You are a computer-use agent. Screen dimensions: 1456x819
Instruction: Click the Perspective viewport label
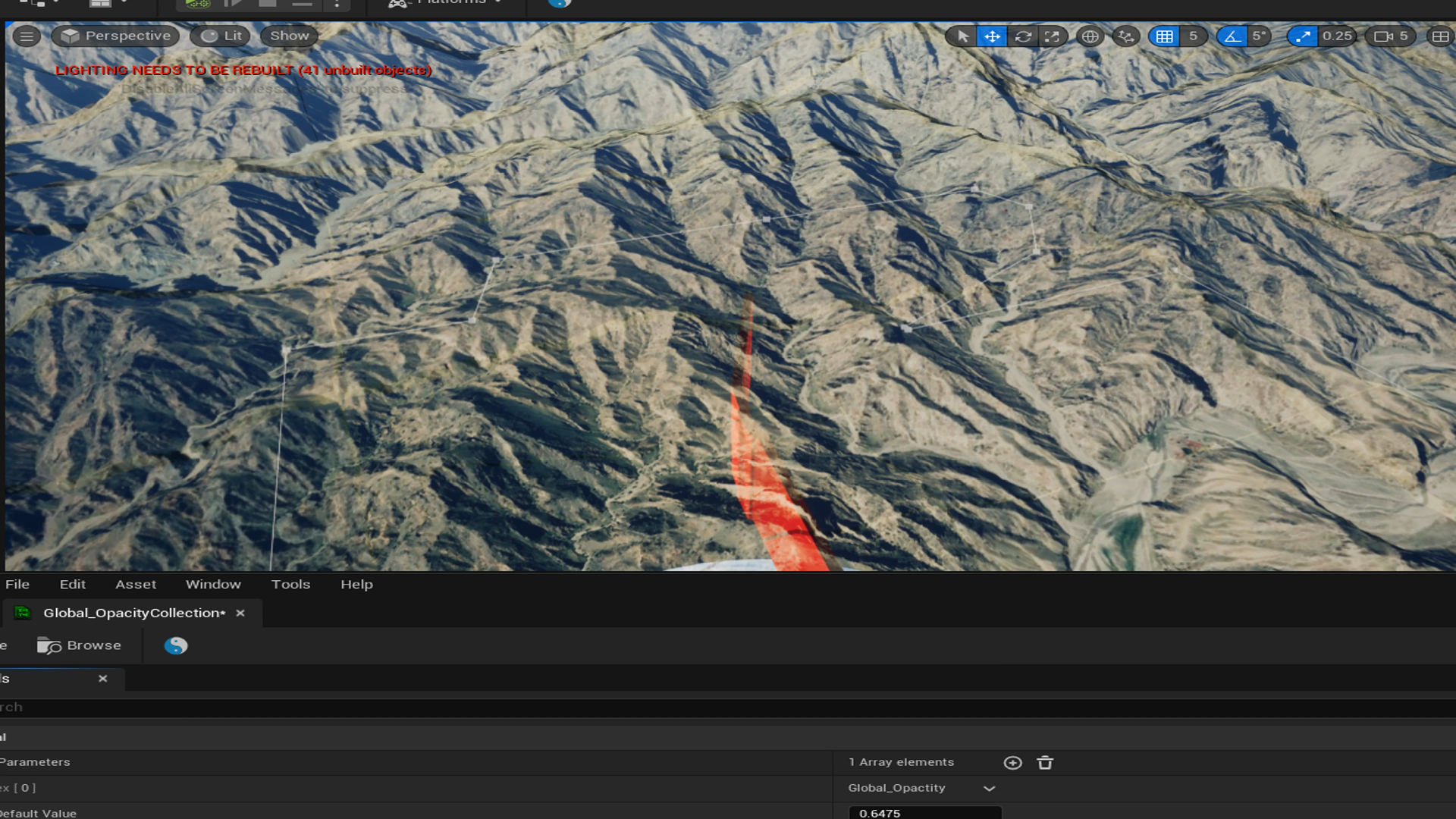pyautogui.click(x=115, y=36)
